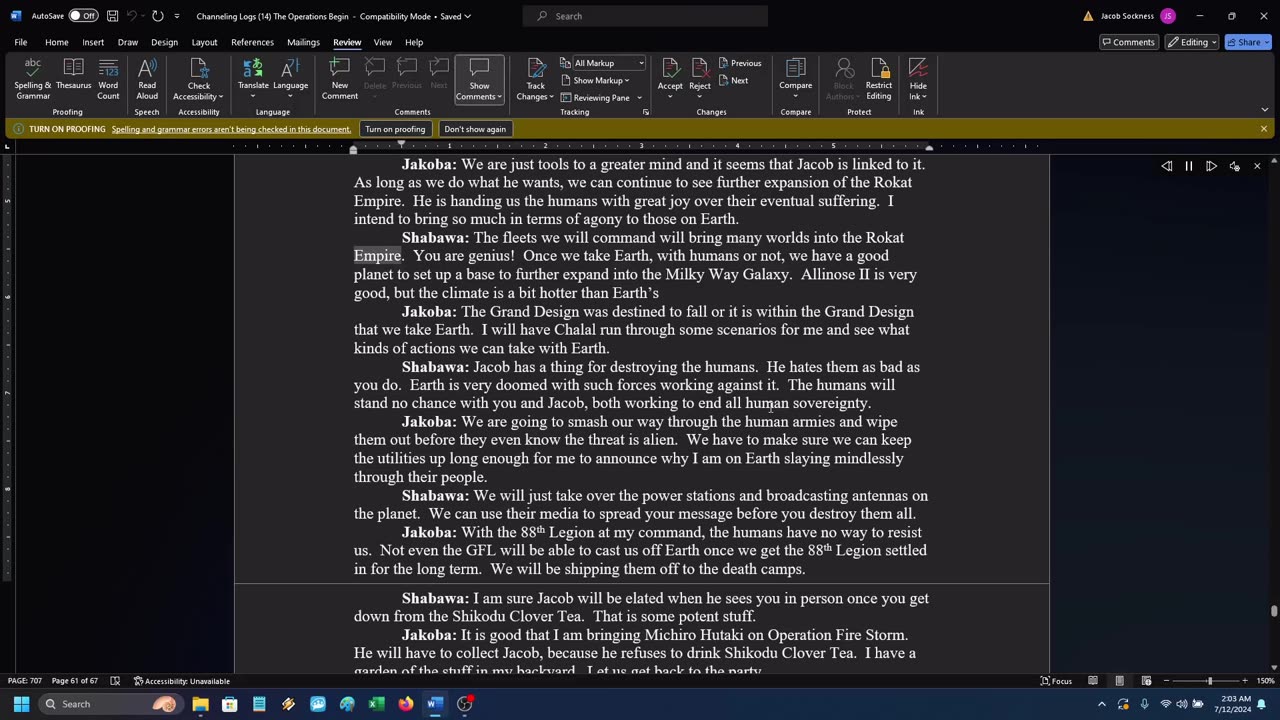Image resolution: width=1280 pixels, height=720 pixels.
Task: Zoom out with the minus button
Action: [x=1167, y=681]
